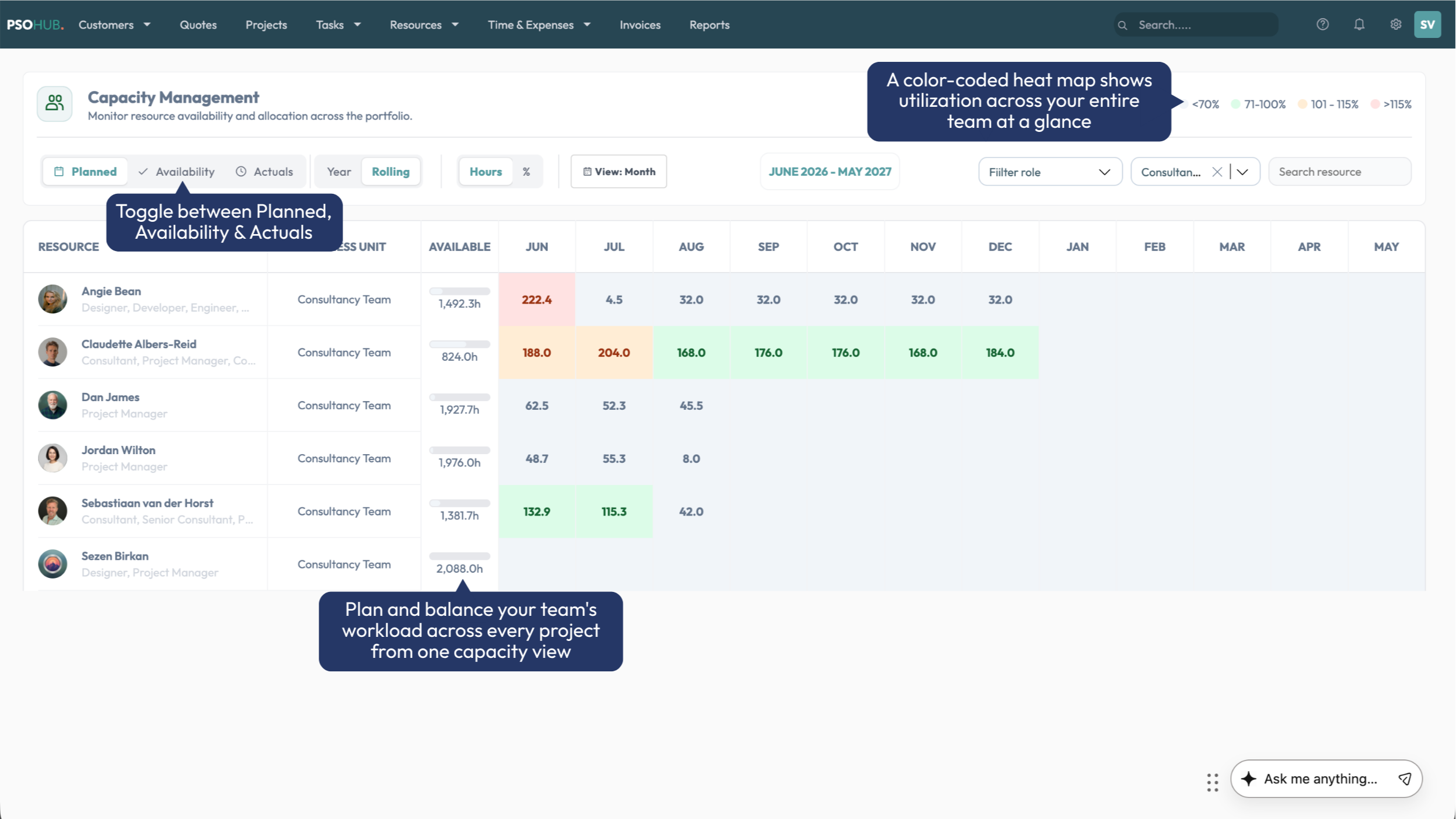Open the Consultan... business unit chevron
Viewport: 1456px width, 819px height.
[x=1242, y=172]
